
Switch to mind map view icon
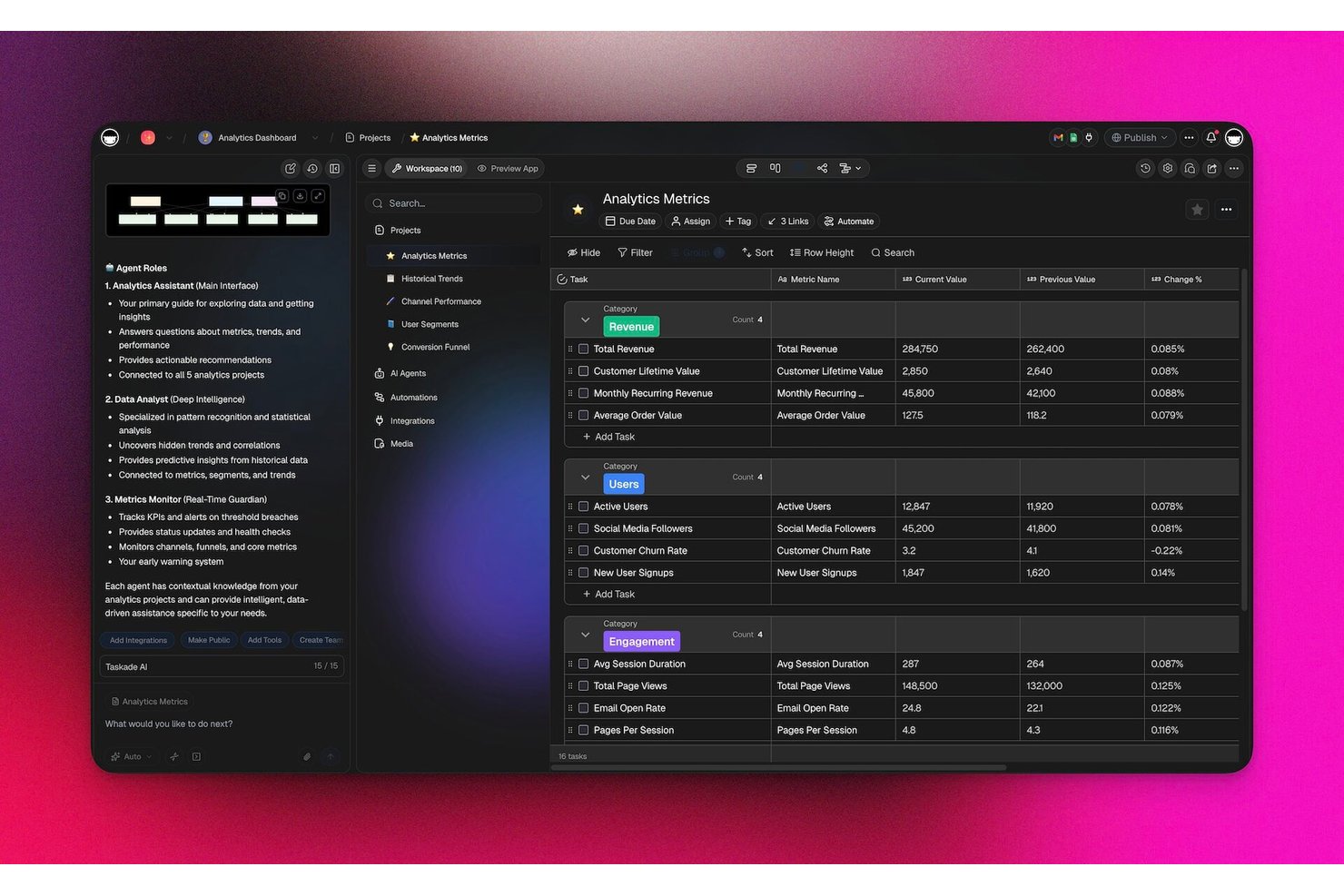[822, 168]
